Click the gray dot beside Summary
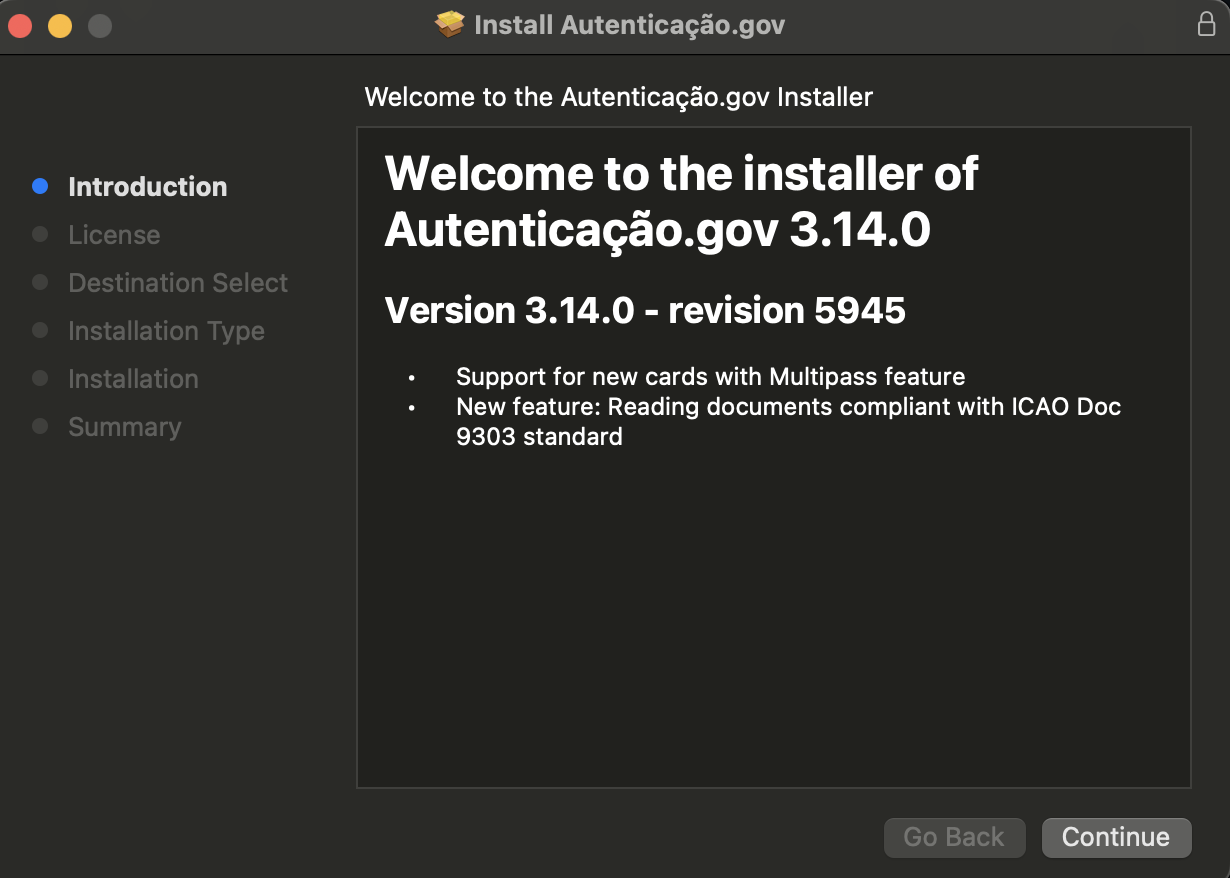The width and height of the screenshot is (1230, 878). click(40, 426)
